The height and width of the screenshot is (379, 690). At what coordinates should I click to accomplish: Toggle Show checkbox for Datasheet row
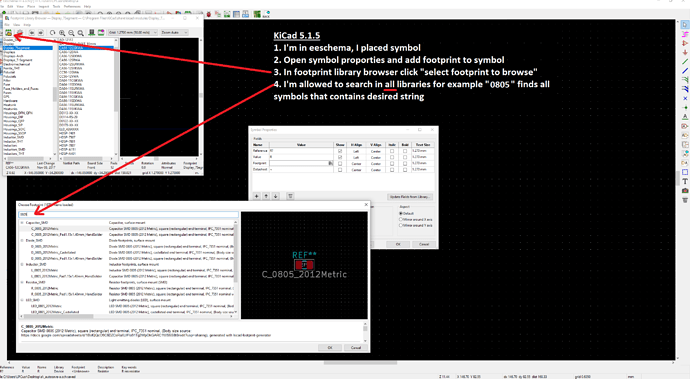click(x=340, y=169)
